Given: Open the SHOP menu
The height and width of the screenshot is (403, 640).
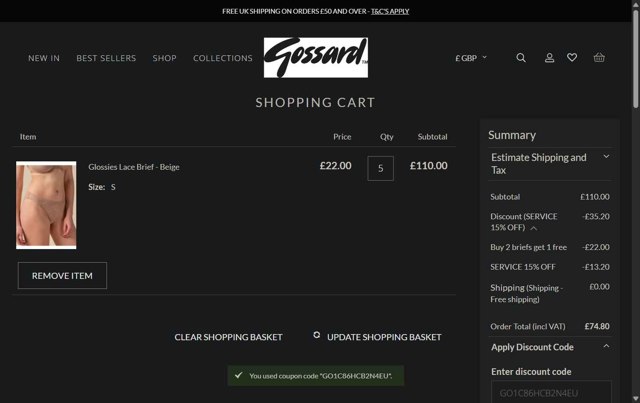Looking at the screenshot, I should tap(164, 58).
